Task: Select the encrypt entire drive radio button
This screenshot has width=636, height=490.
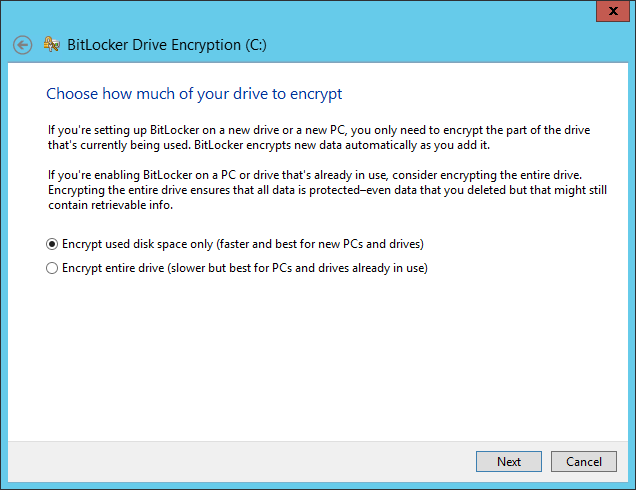Action: click(x=52, y=268)
